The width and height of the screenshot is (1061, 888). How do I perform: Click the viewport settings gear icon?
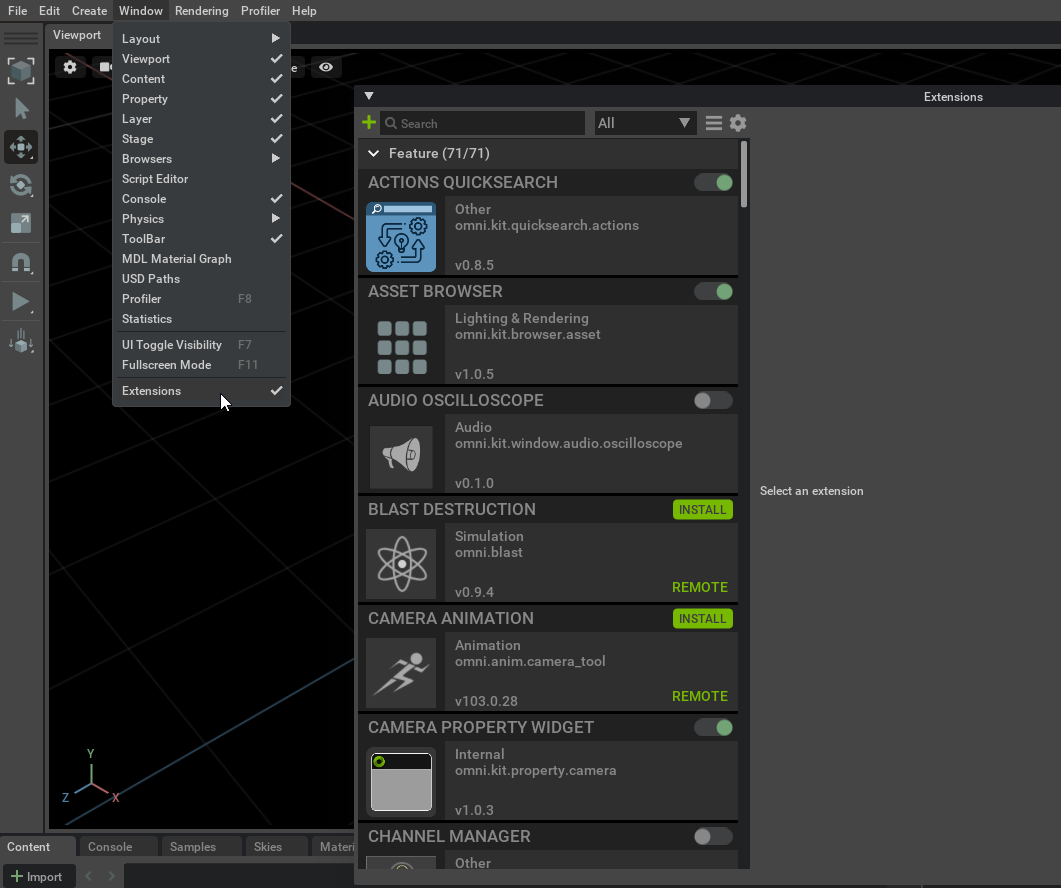tap(70, 67)
